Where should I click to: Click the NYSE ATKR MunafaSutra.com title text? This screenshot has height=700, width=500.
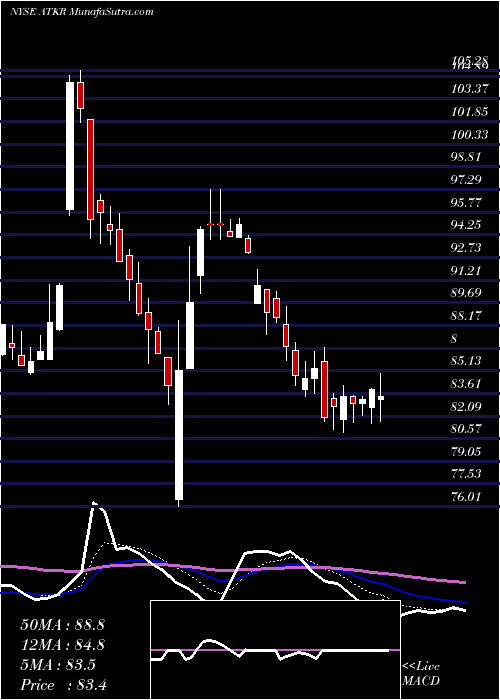point(81,12)
